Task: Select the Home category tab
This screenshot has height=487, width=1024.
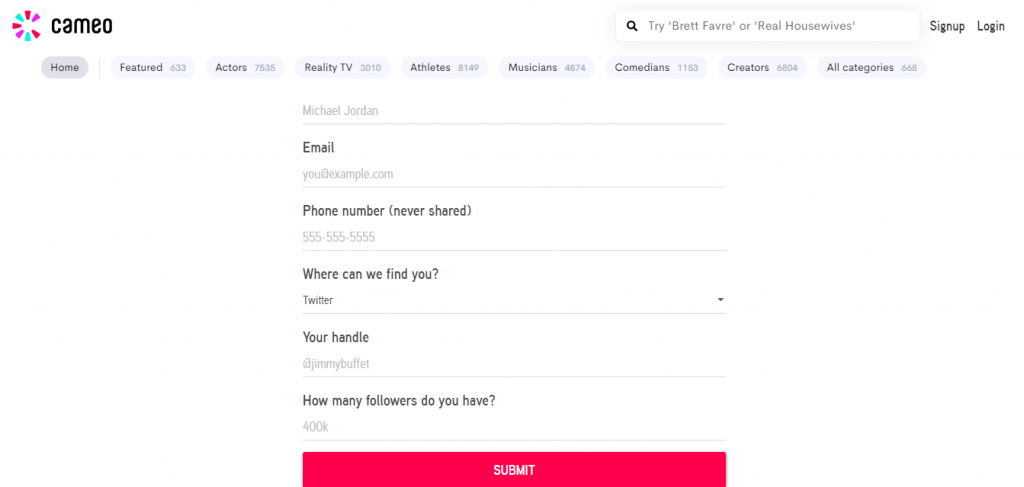Action: click(x=65, y=68)
